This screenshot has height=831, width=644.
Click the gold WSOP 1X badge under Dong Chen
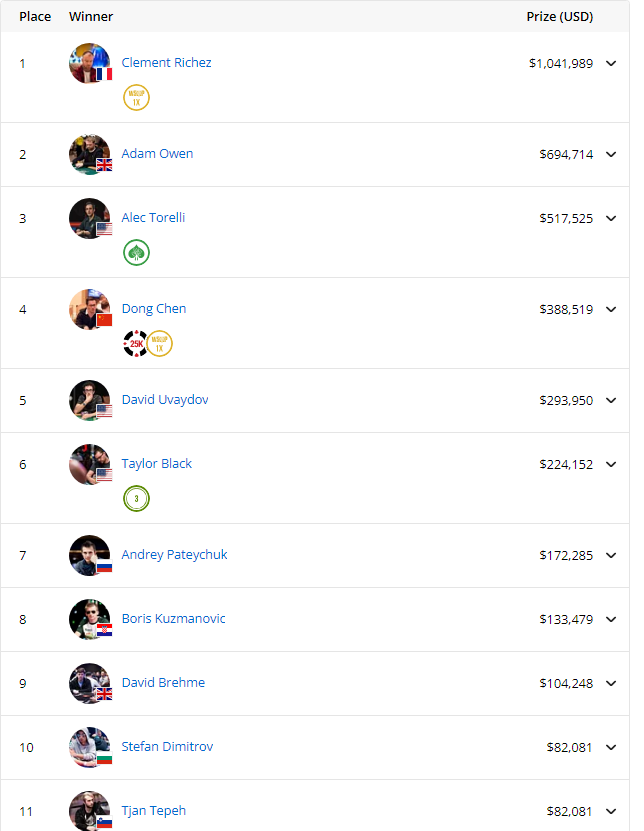[x=159, y=344]
